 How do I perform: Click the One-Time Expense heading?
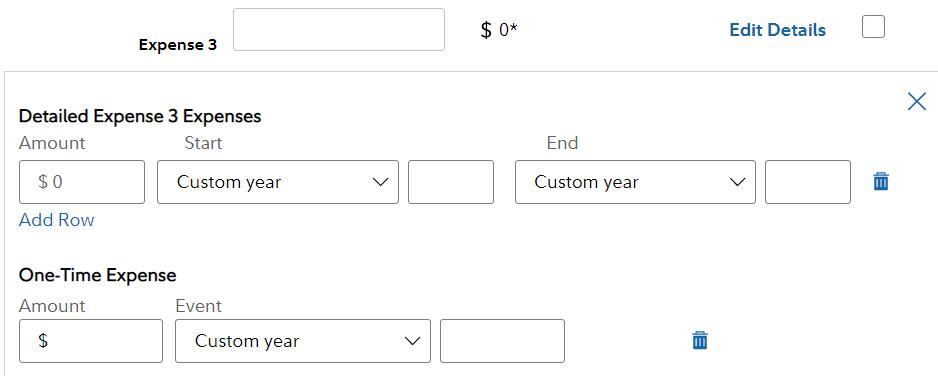click(98, 275)
